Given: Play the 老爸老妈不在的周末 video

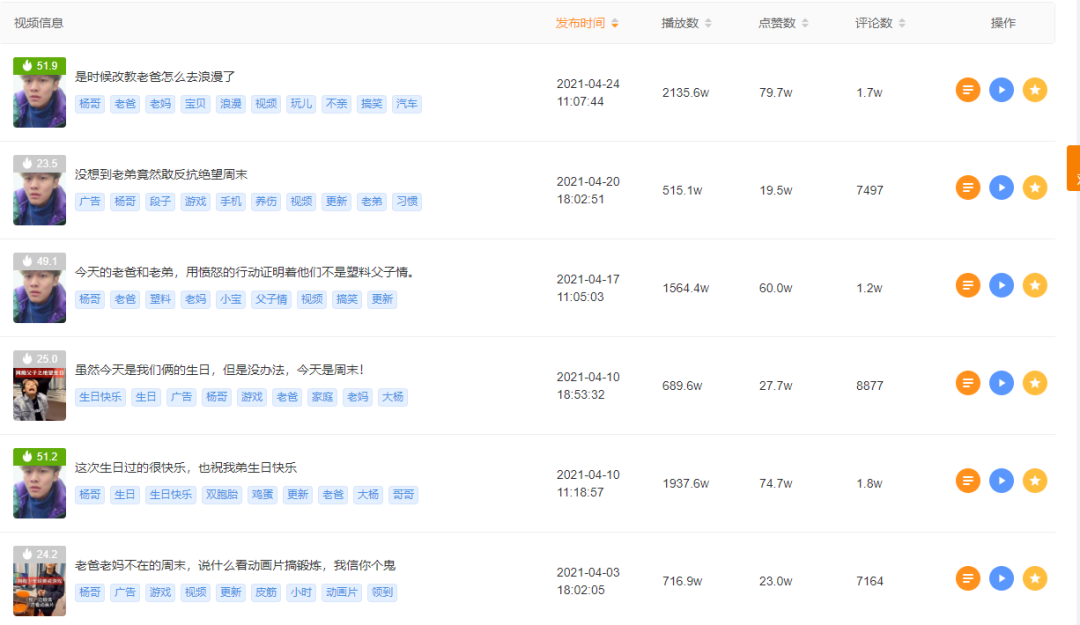Looking at the screenshot, I should [x=1001, y=579].
